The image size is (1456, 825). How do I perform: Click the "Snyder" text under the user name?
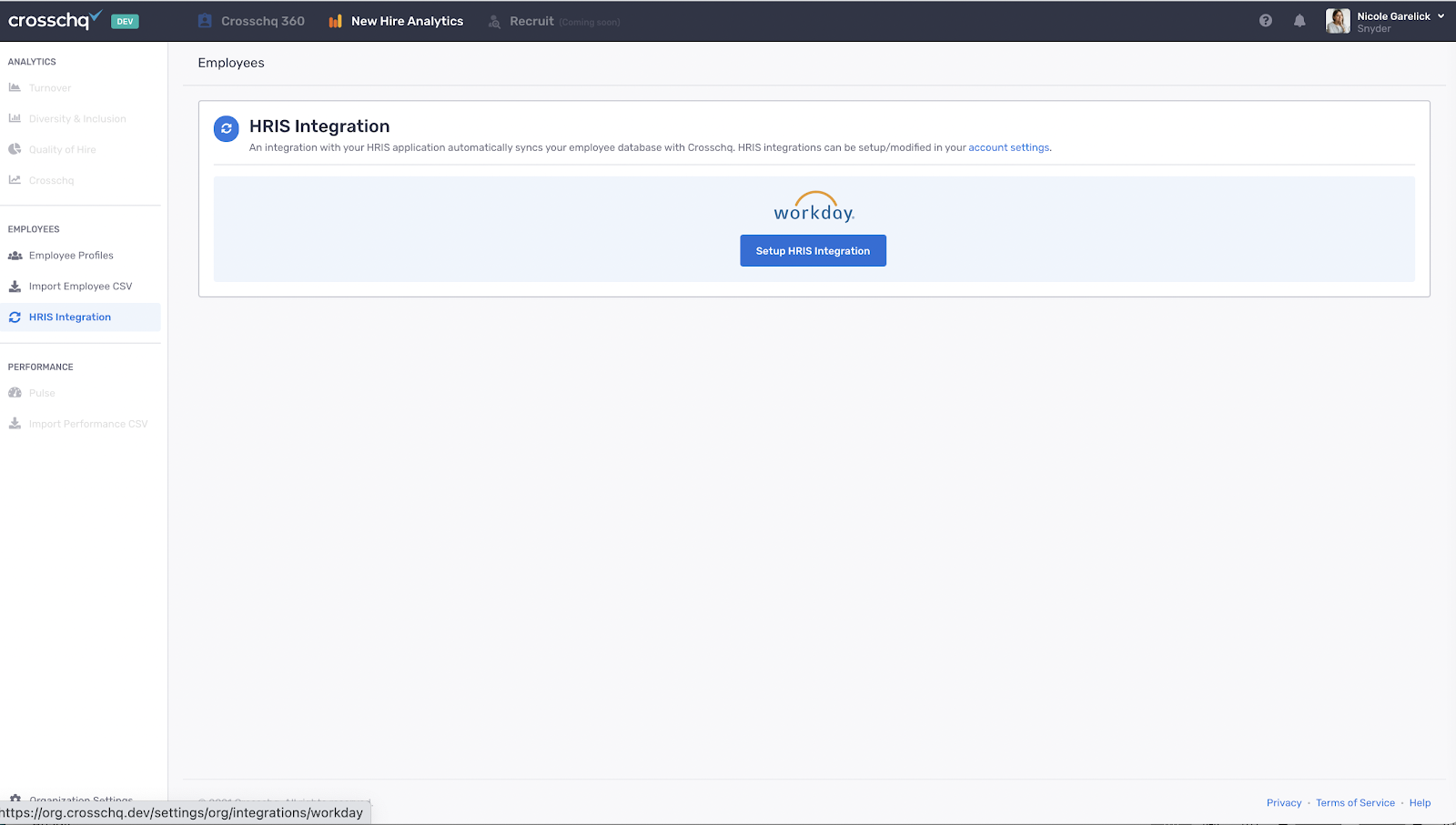[x=1374, y=29]
